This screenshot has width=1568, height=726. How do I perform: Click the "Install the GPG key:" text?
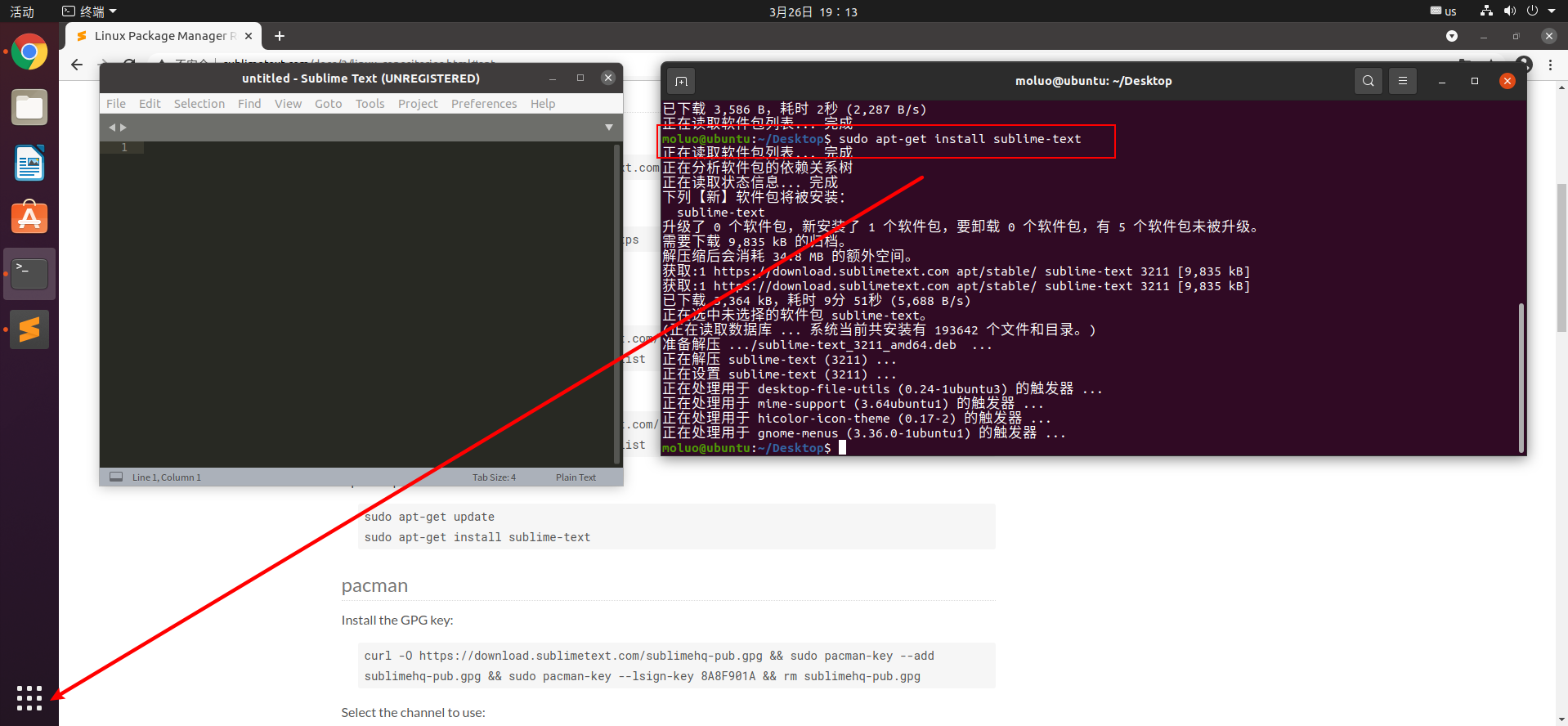(397, 621)
